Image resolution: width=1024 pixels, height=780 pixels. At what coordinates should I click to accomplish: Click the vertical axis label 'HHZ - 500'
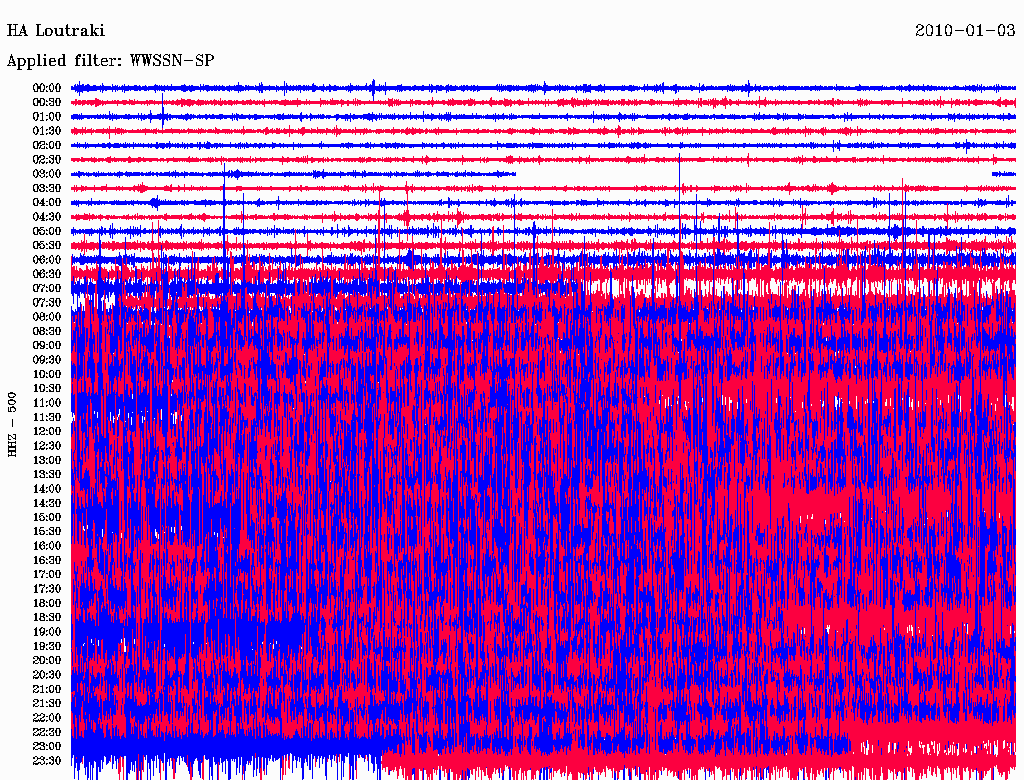12,425
